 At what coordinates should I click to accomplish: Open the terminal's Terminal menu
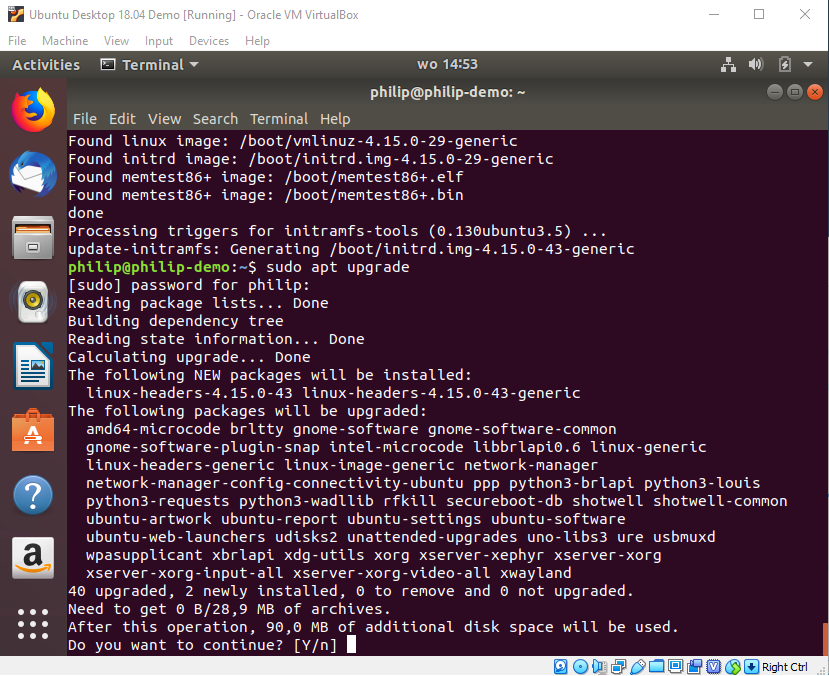tap(279, 119)
